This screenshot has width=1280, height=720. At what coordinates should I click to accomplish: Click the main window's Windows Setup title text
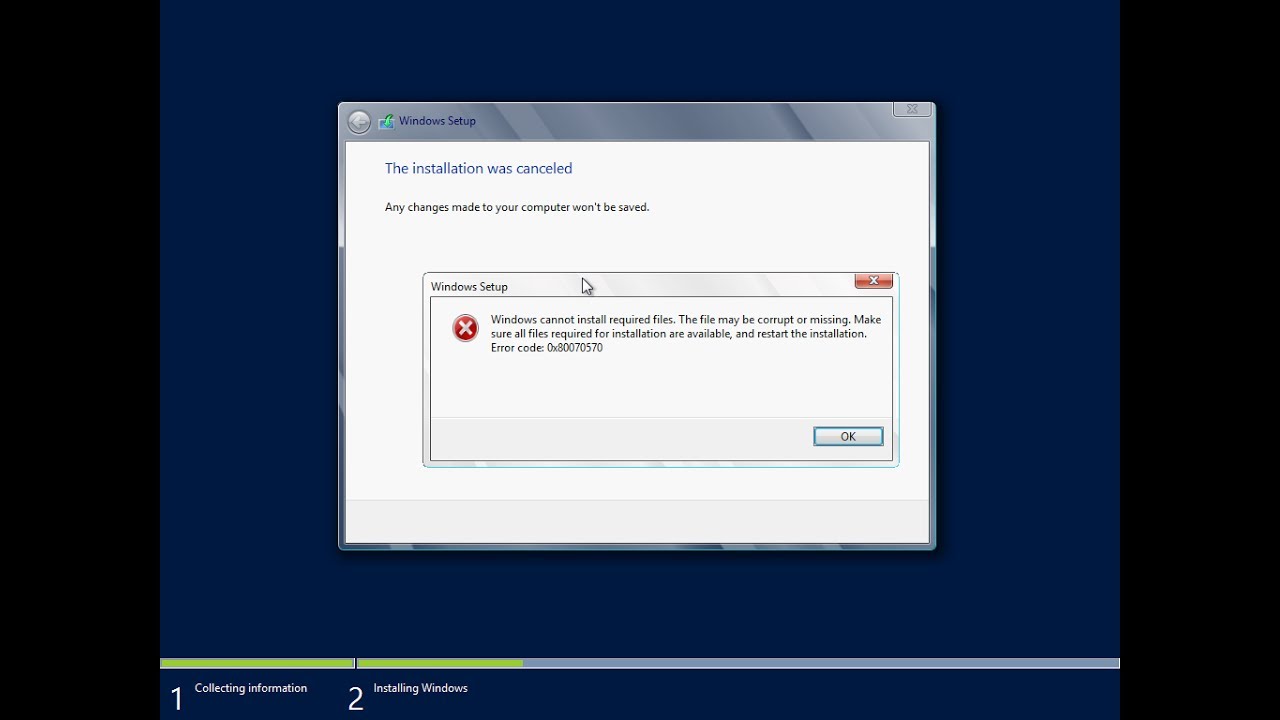tap(437, 121)
